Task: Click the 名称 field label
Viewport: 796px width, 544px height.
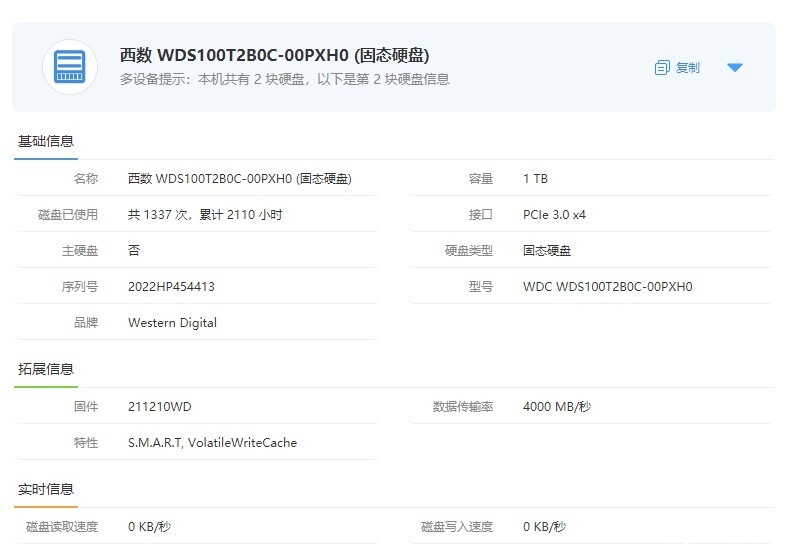Action: [x=86, y=179]
